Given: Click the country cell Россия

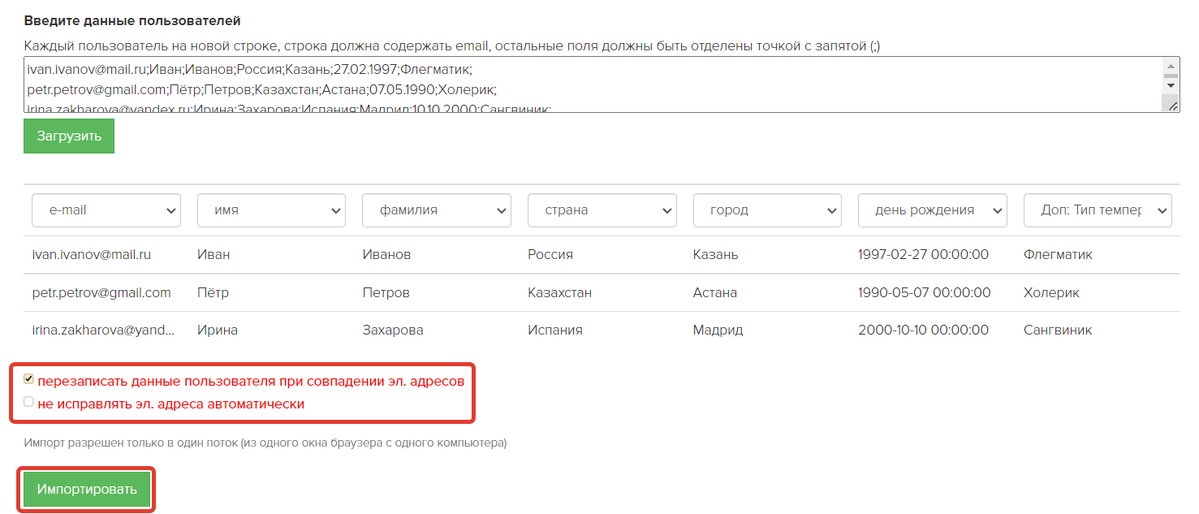Looking at the screenshot, I should click(x=551, y=255).
